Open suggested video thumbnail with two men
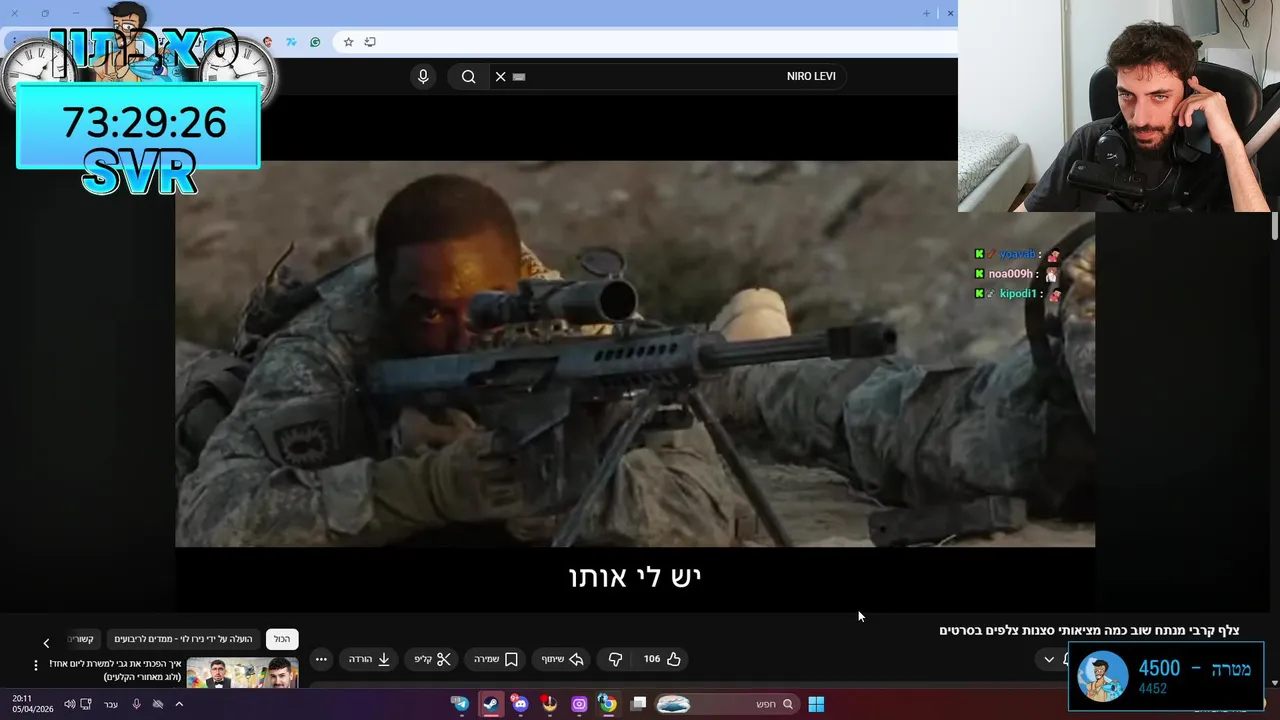The width and height of the screenshot is (1280, 720). [242, 672]
